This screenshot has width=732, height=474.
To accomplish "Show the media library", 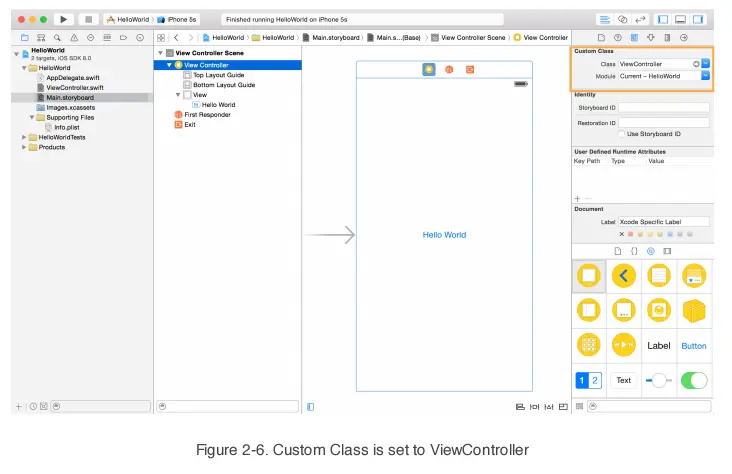I will click(667, 251).
